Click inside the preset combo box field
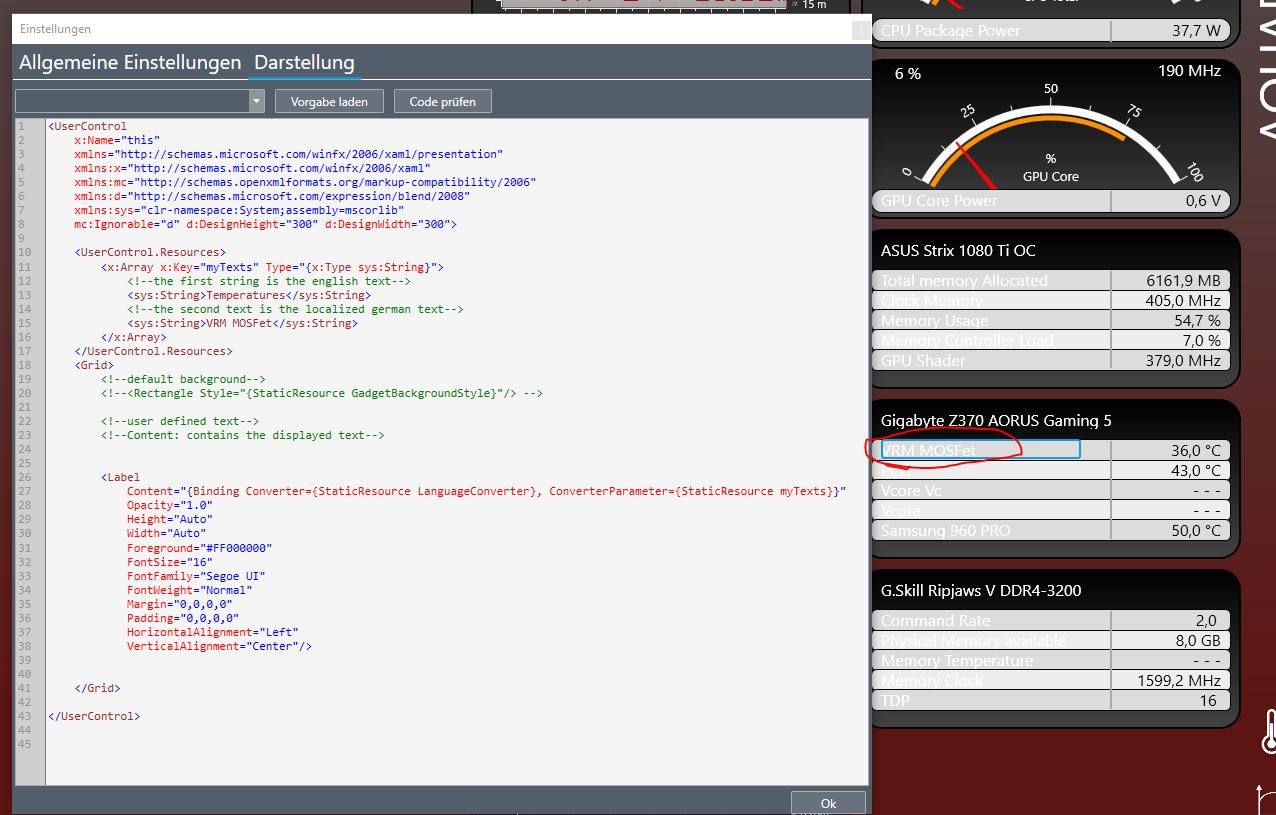This screenshot has width=1276, height=815. pos(131,101)
